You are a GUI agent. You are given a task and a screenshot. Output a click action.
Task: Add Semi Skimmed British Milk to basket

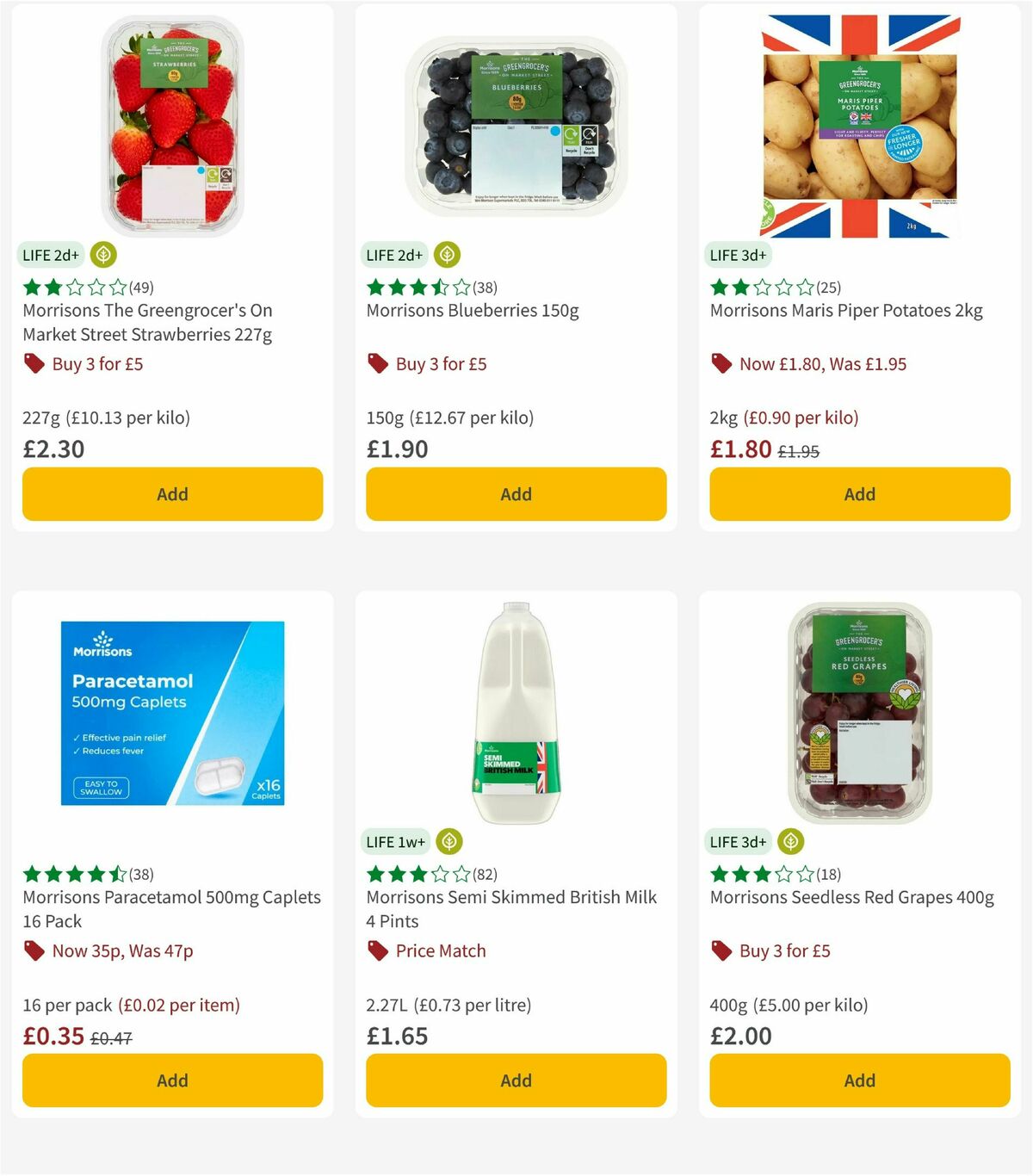[515, 1080]
